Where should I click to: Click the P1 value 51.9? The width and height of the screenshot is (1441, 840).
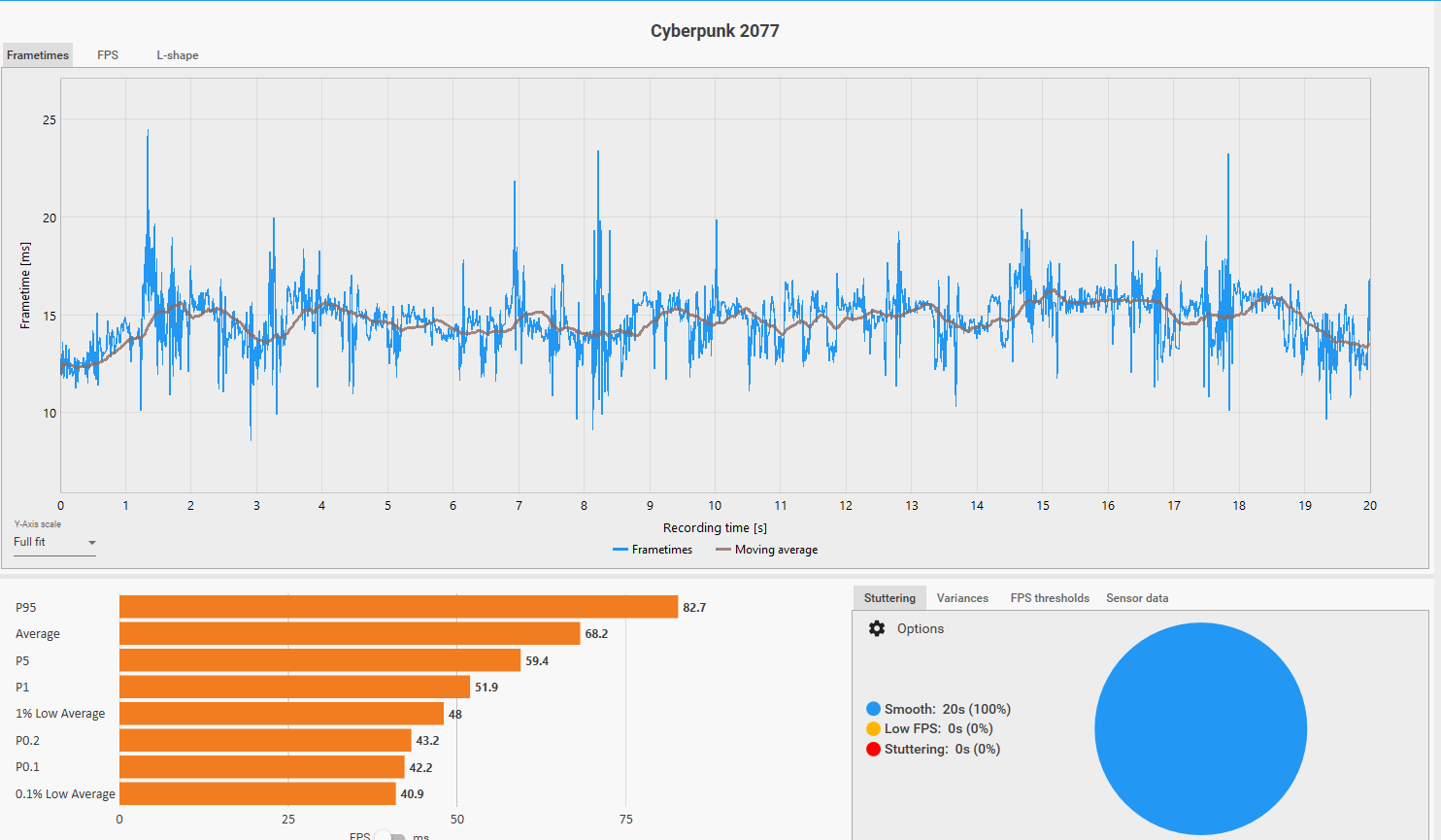(x=486, y=687)
